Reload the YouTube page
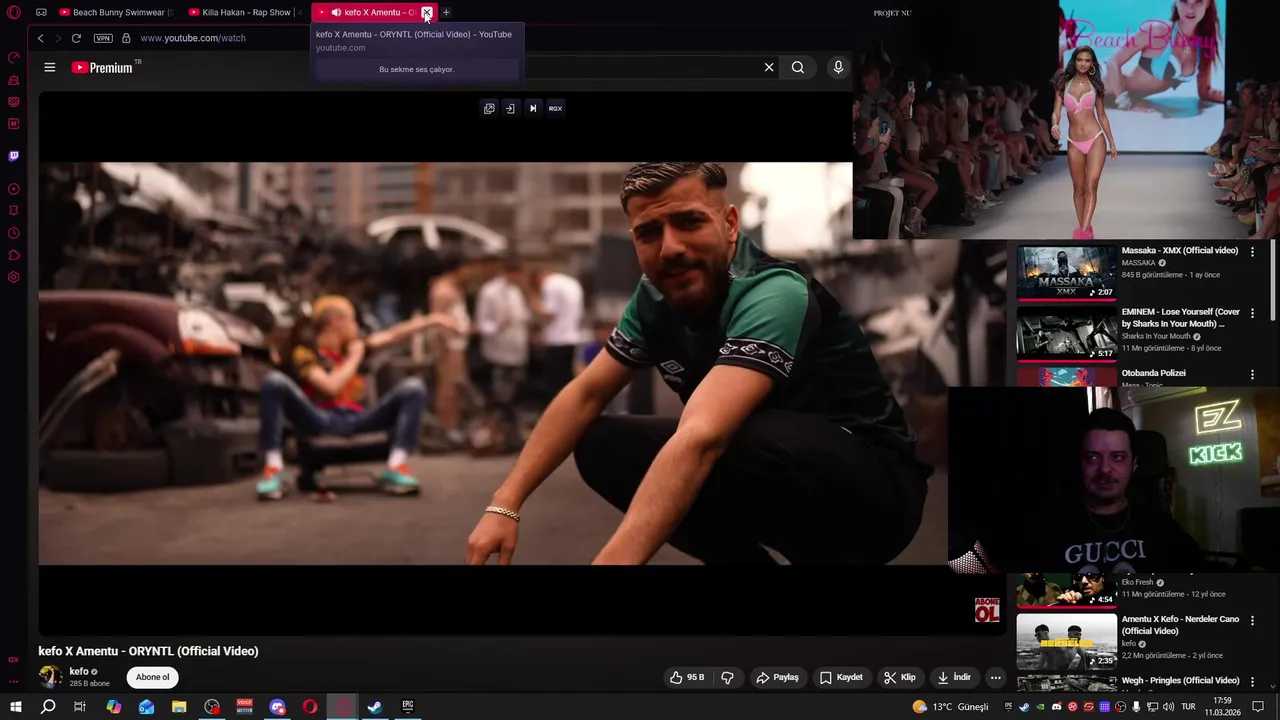The height and width of the screenshot is (720, 1280). [x=76, y=38]
